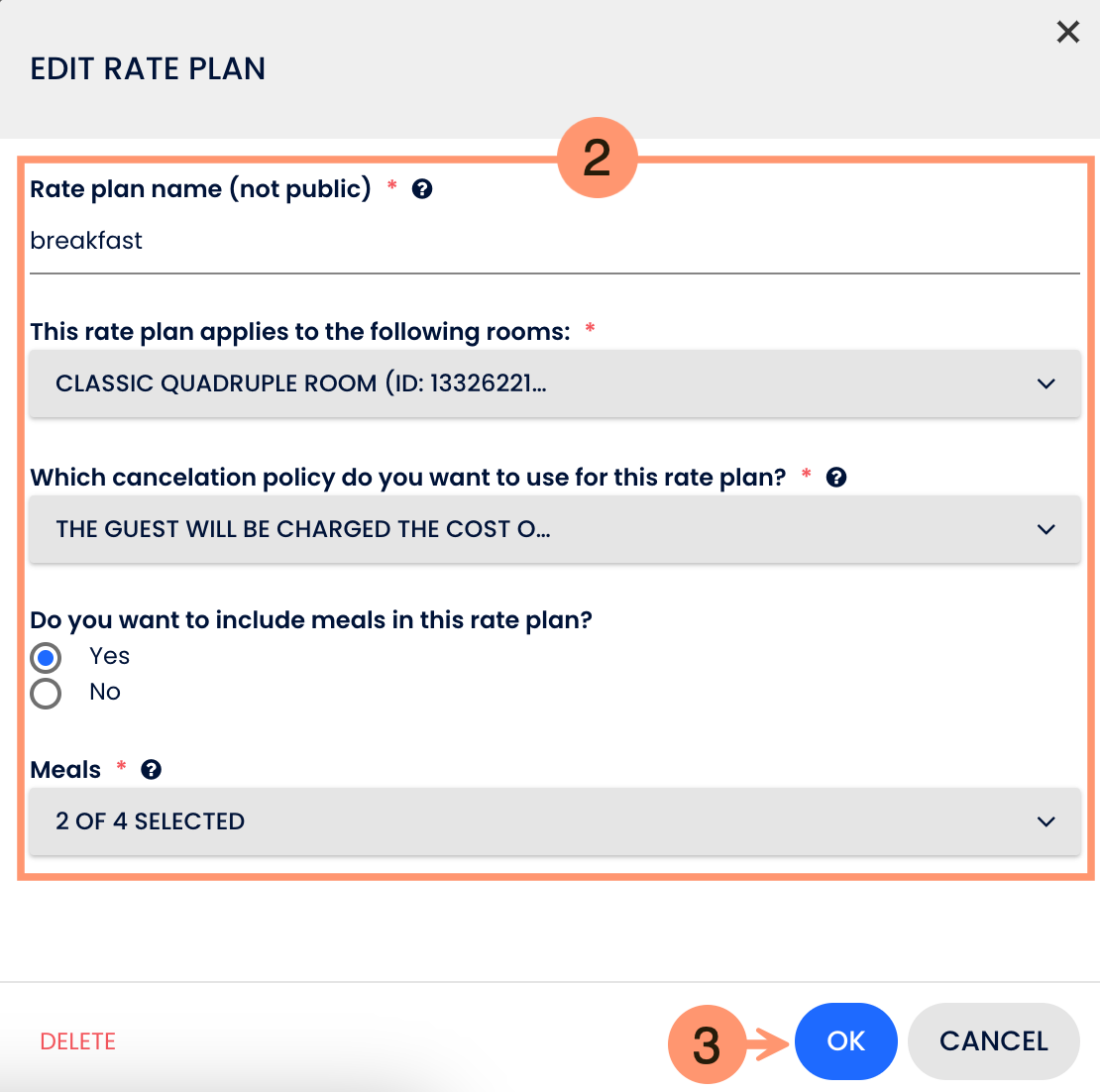Image resolution: width=1100 pixels, height=1092 pixels.
Task: Click the orange step 3 badge
Action: pyautogui.click(x=706, y=1044)
